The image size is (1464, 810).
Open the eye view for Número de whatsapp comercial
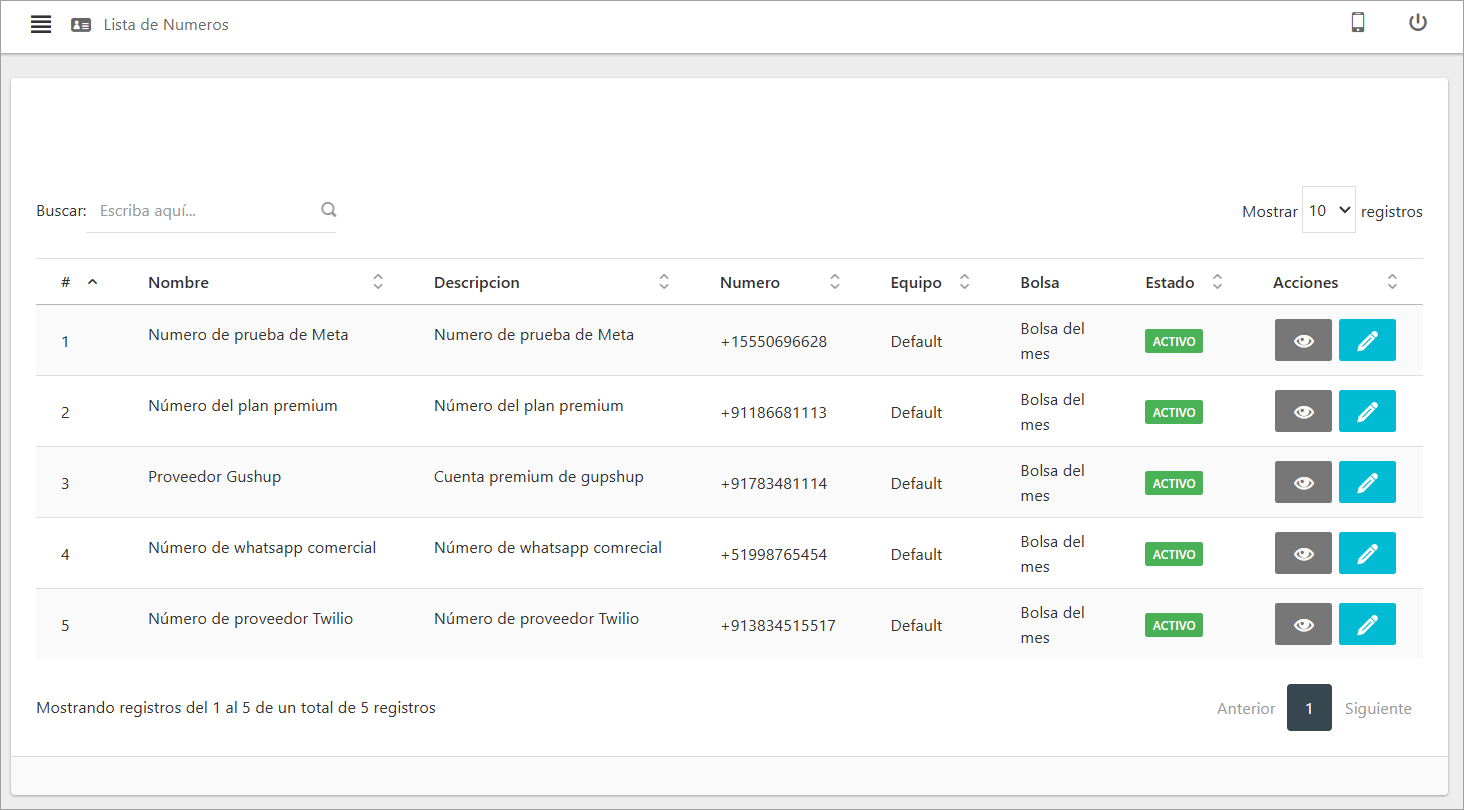coord(1303,553)
